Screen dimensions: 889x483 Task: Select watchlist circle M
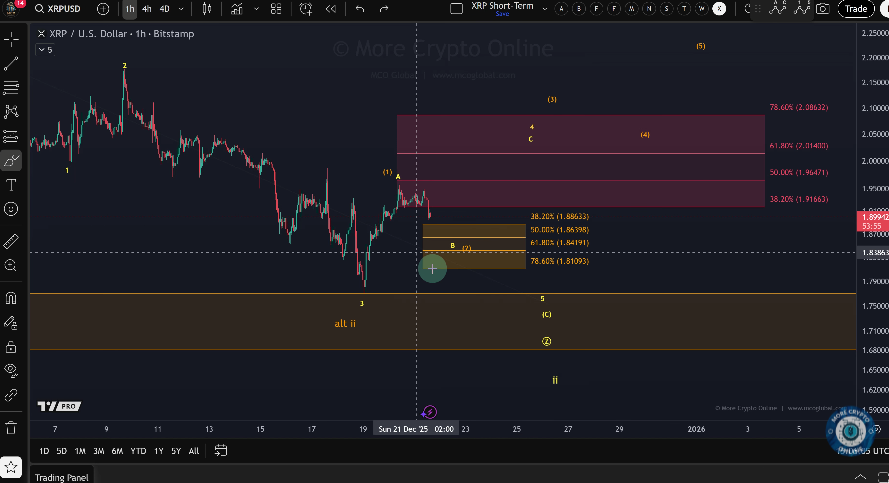(x=632, y=9)
